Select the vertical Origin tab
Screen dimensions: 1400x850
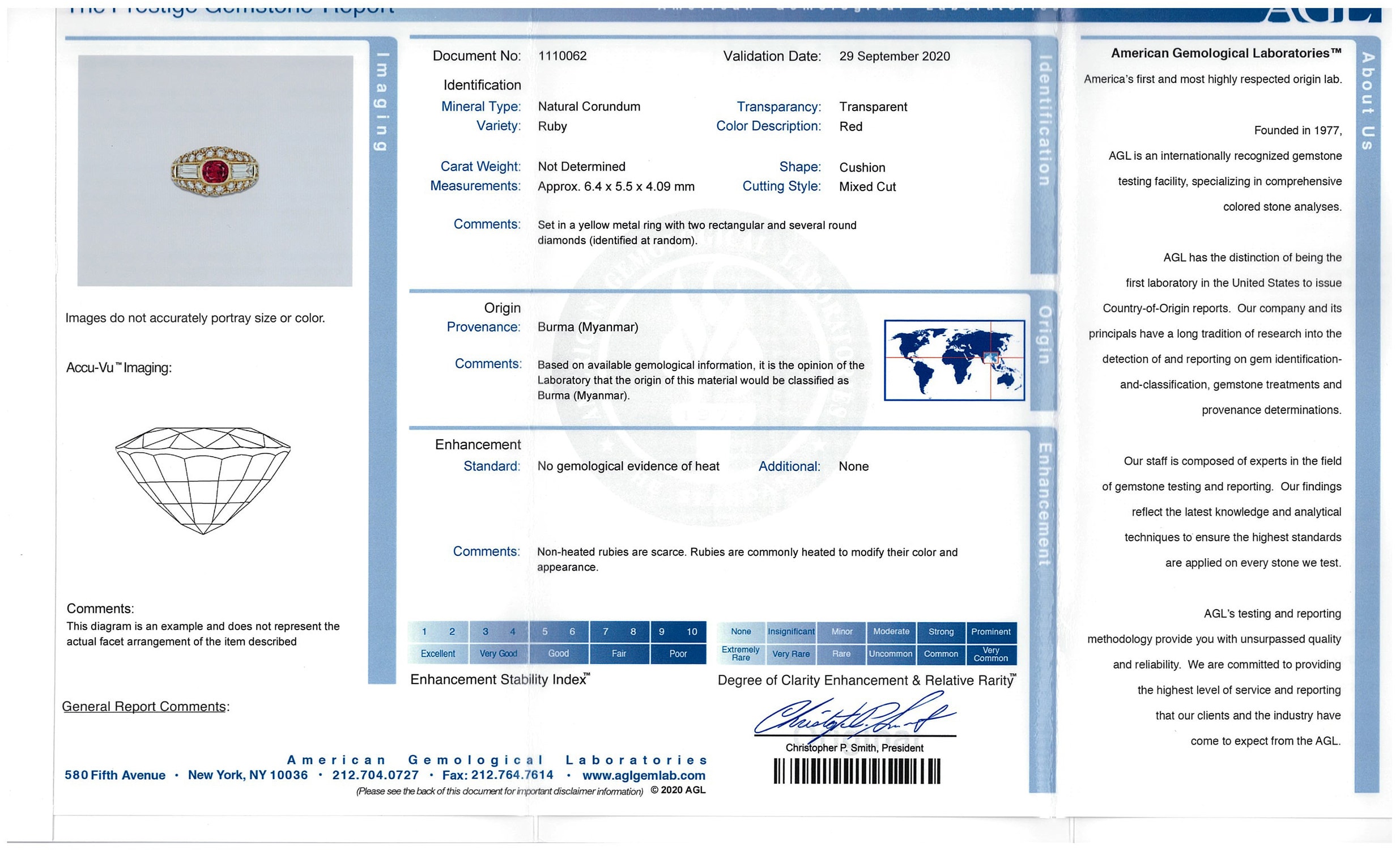[x=1044, y=335]
